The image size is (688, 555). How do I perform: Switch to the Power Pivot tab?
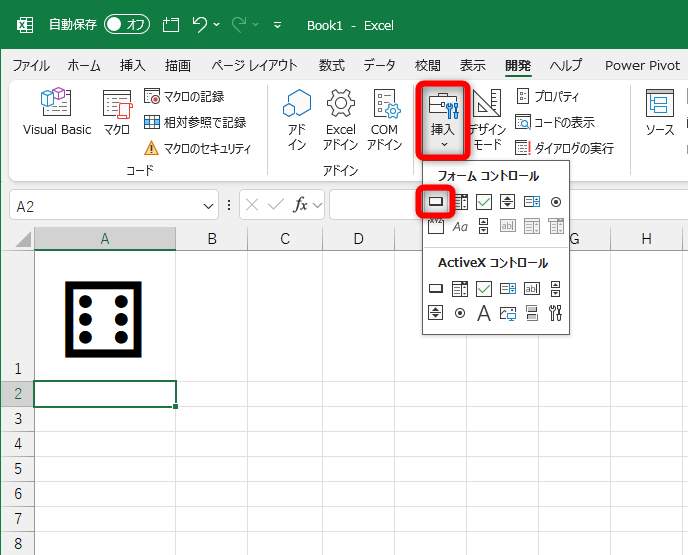coord(642,65)
